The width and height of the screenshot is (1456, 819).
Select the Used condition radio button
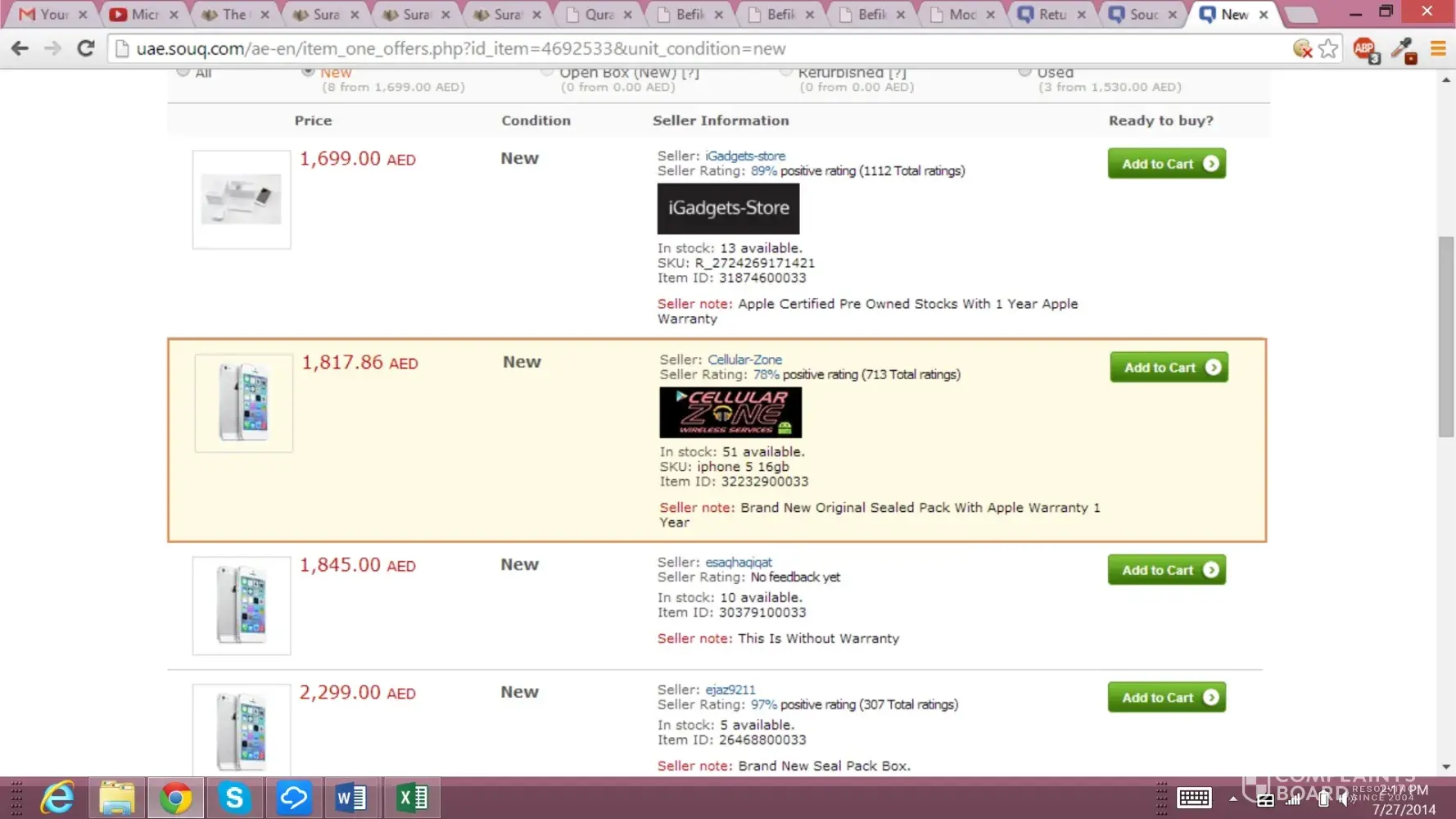point(1024,72)
